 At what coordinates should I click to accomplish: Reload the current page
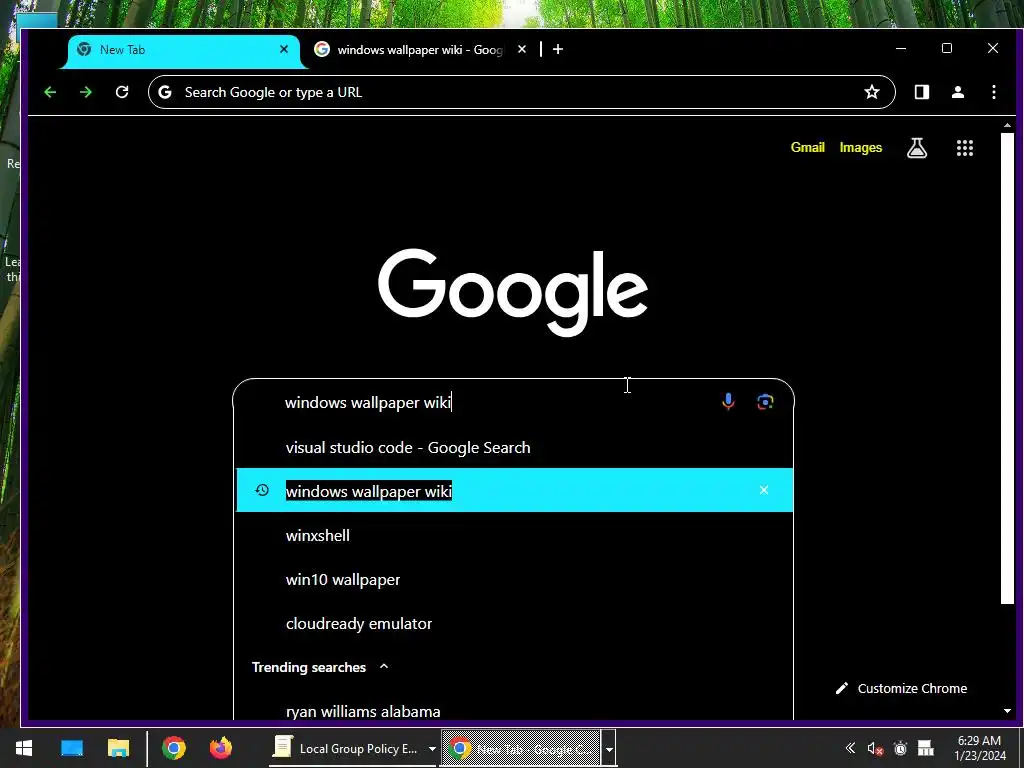point(121,92)
